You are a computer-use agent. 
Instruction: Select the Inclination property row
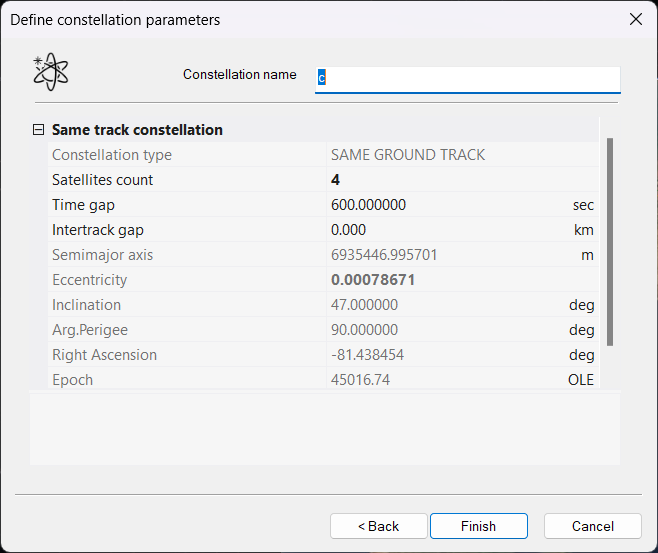[x=87, y=305]
